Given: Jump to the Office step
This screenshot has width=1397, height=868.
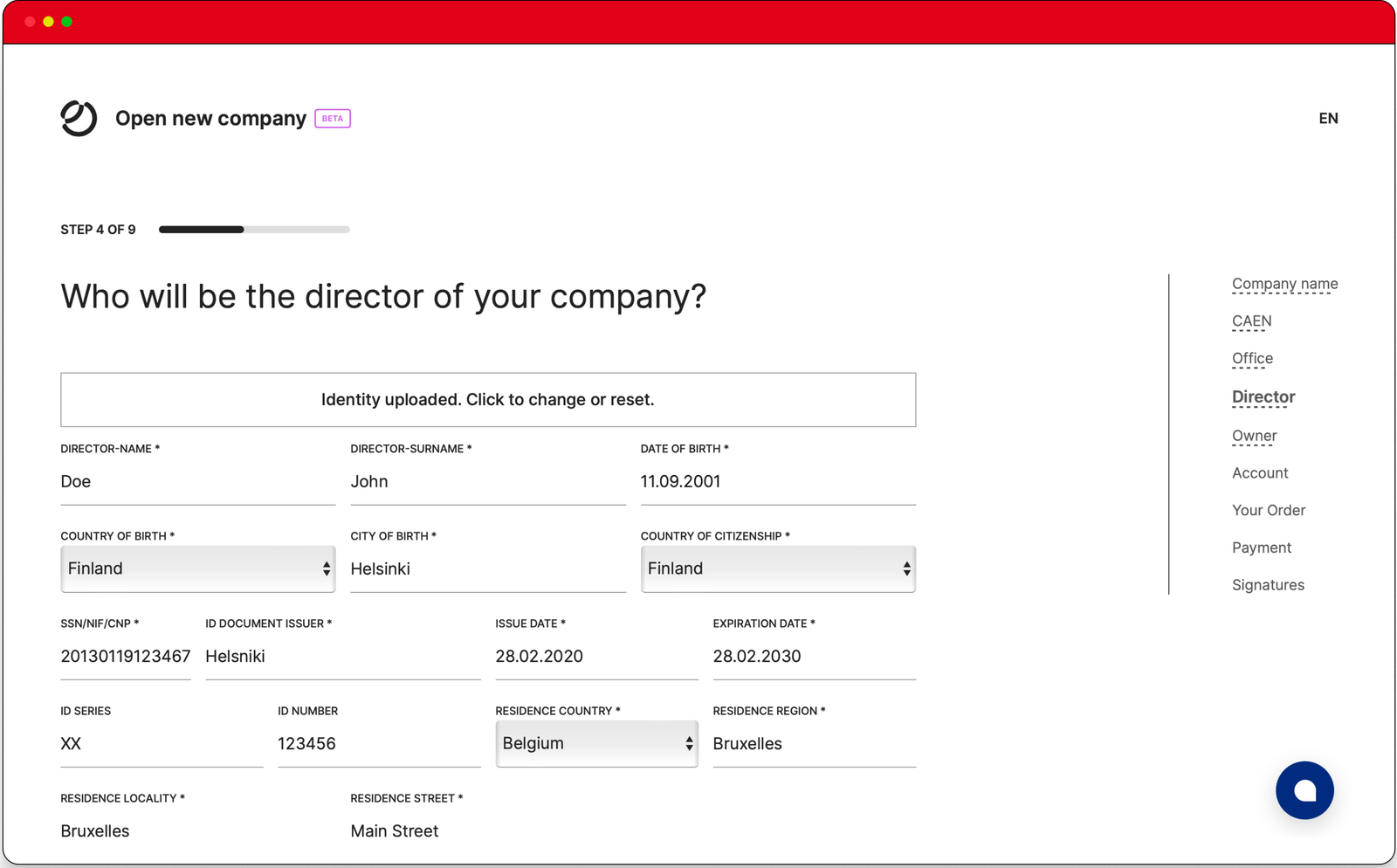Looking at the screenshot, I should (1252, 359).
